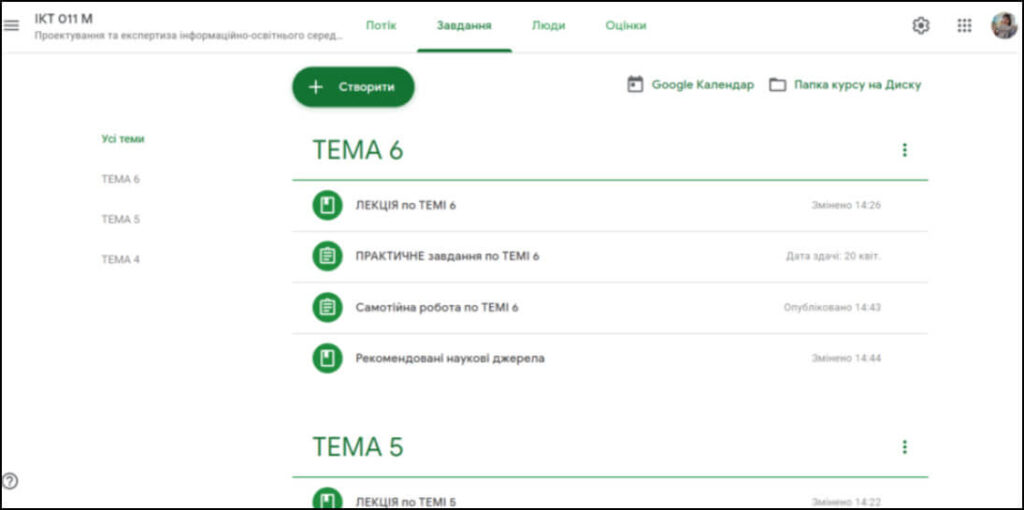
Task: Switch to the Люди tab
Action: [x=548, y=26]
